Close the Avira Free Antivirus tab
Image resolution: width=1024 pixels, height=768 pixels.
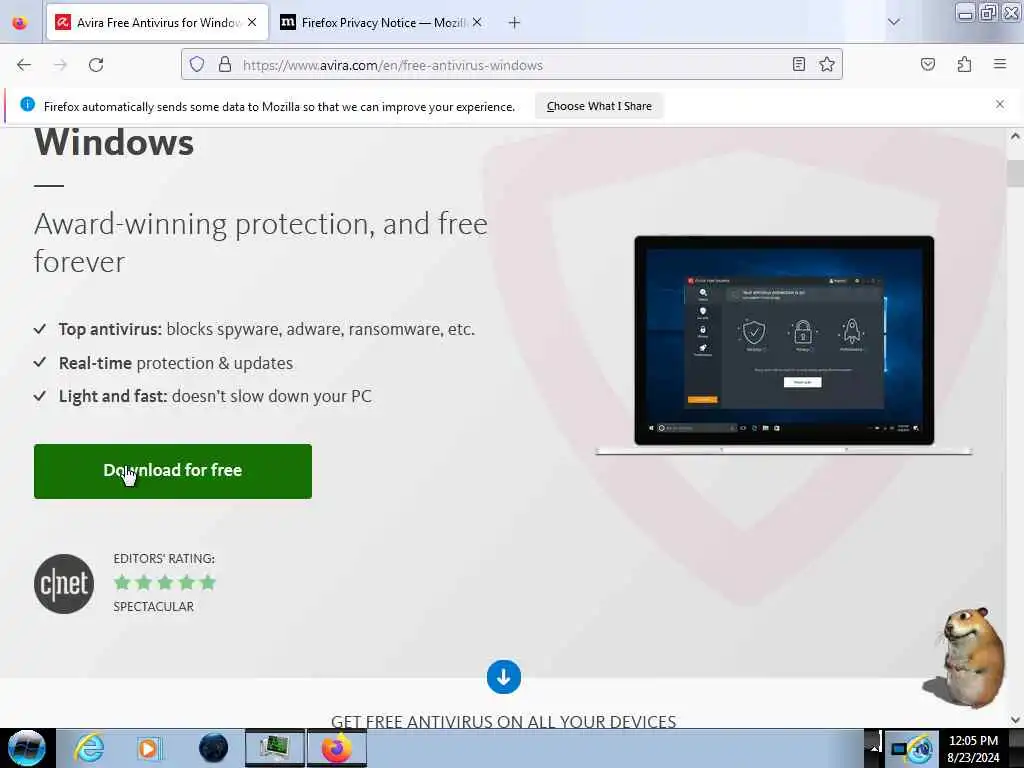click(x=252, y=22)
